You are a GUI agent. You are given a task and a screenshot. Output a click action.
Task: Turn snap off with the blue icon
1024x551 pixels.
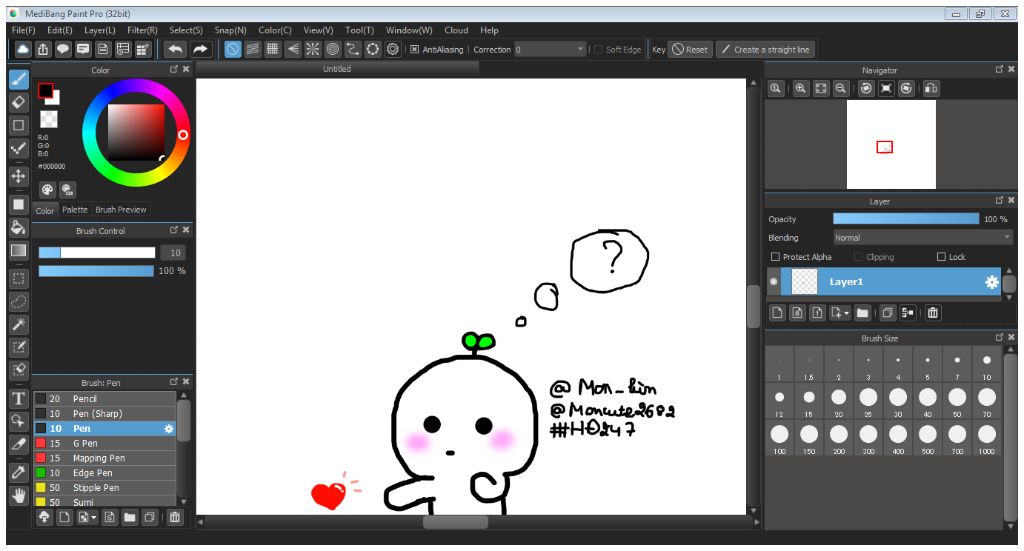pyautogui.click(x=232, y=49)
